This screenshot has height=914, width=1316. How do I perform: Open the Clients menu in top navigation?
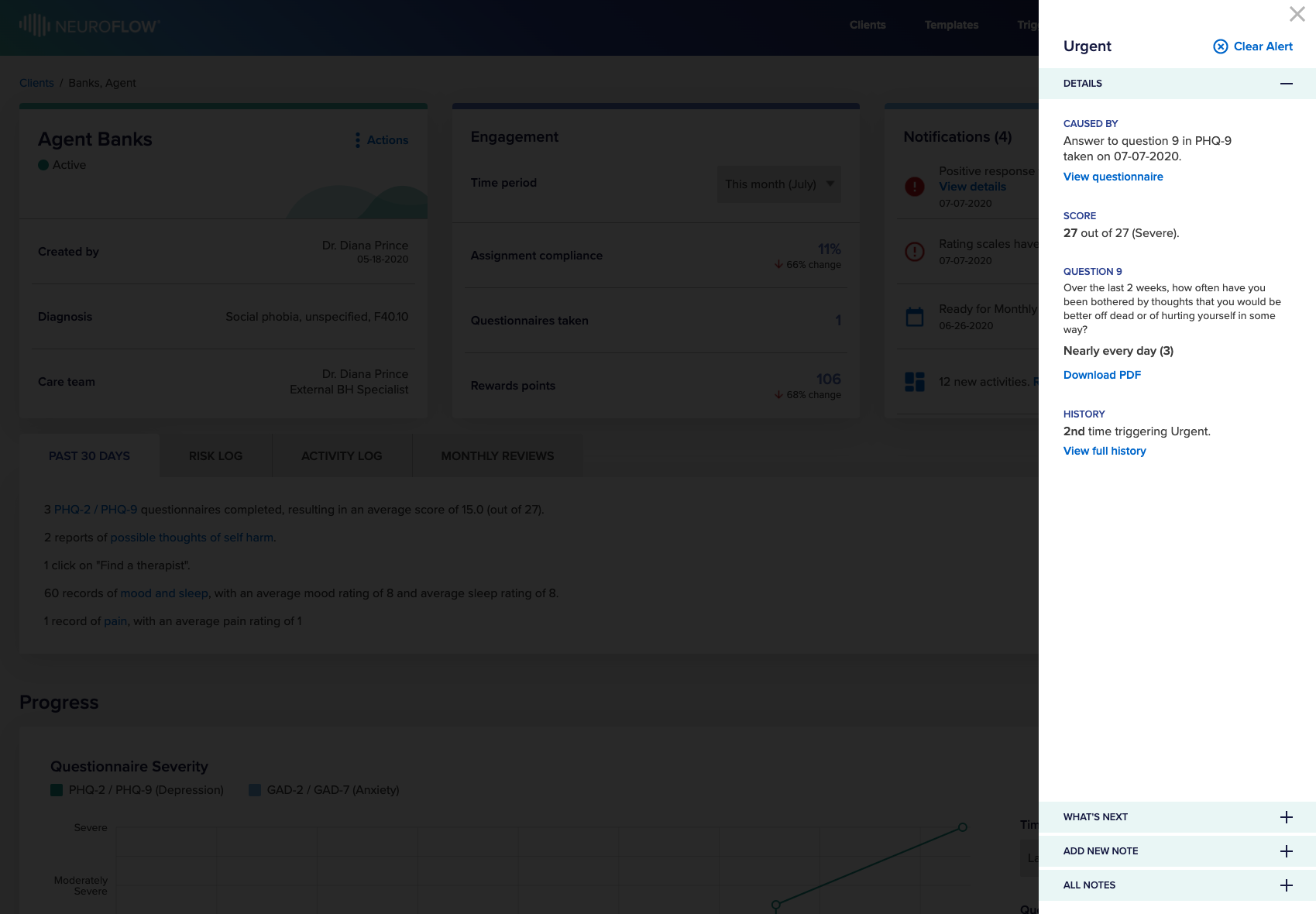pos(868,25)
